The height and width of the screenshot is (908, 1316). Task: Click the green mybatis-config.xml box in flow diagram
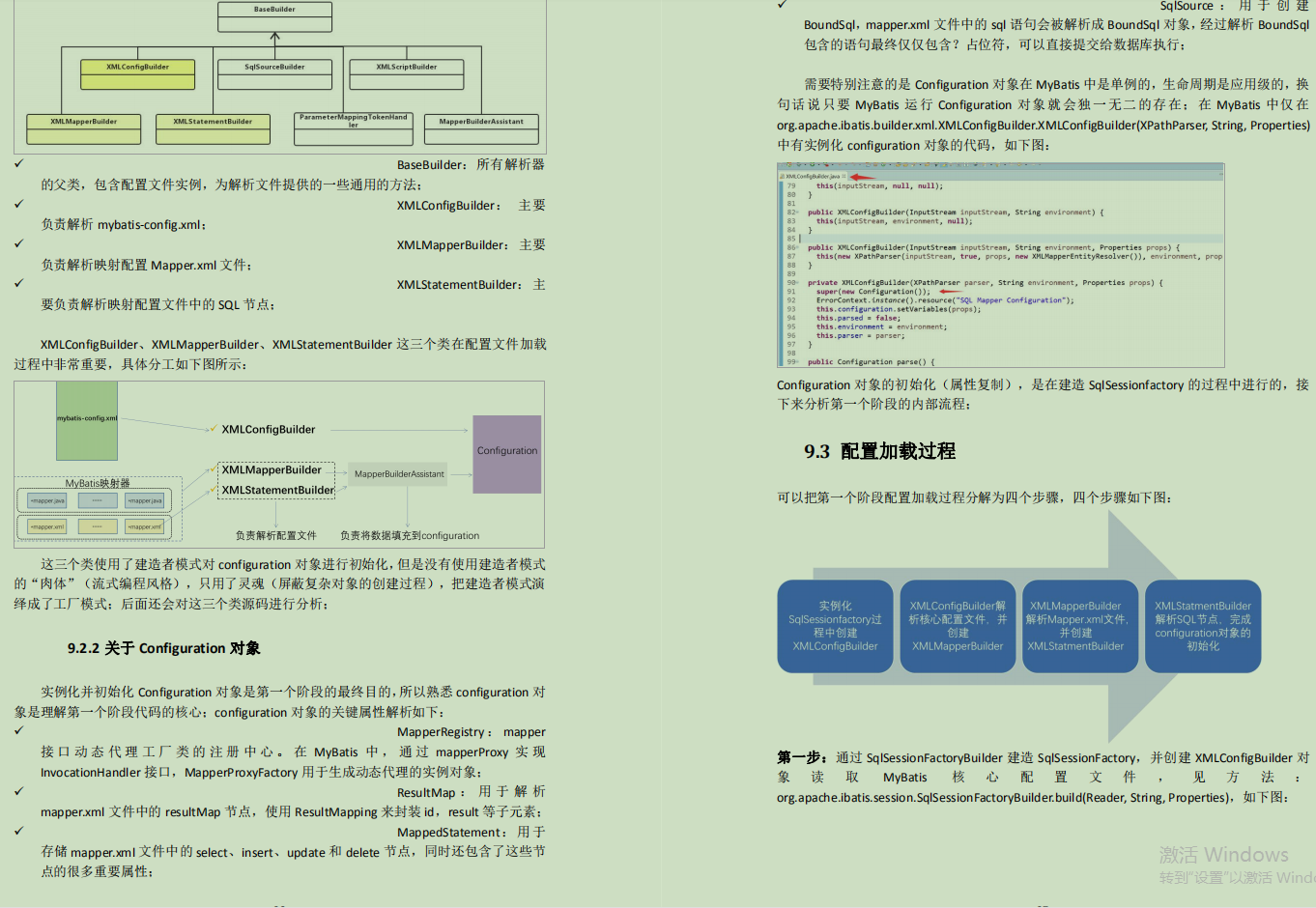click(x=87, y=420)
